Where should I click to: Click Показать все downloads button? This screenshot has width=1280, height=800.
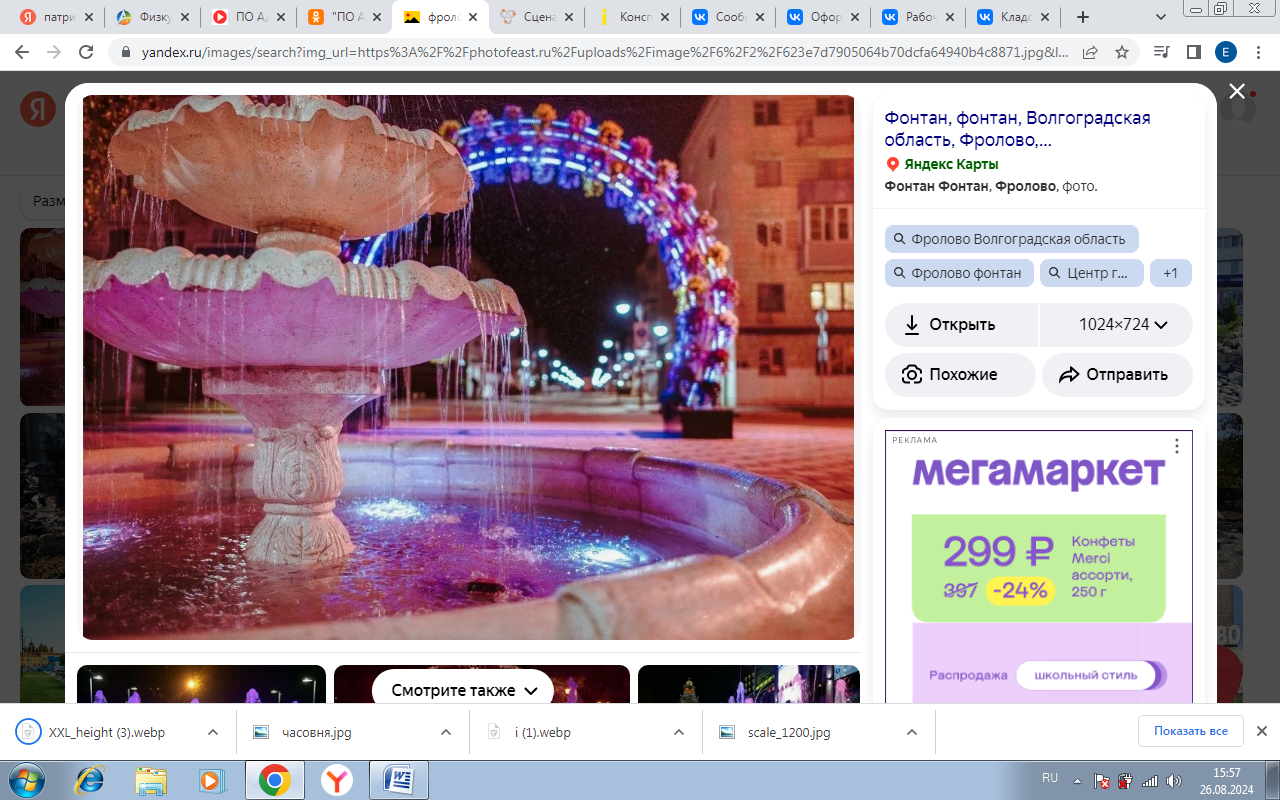(x=1190, y=731)
